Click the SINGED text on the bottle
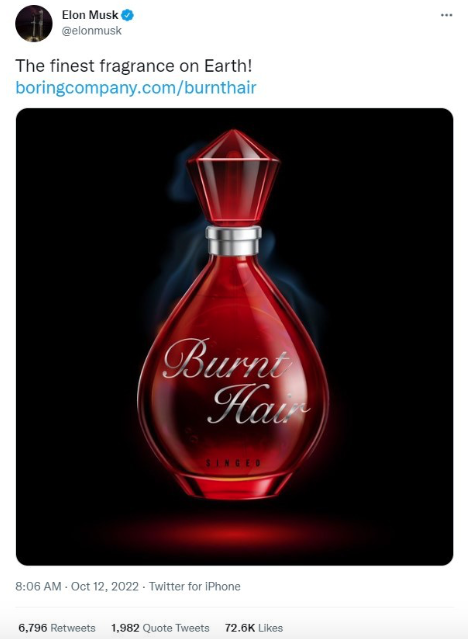The height and width of the screenshot is (639, 468). click(233, 463)
